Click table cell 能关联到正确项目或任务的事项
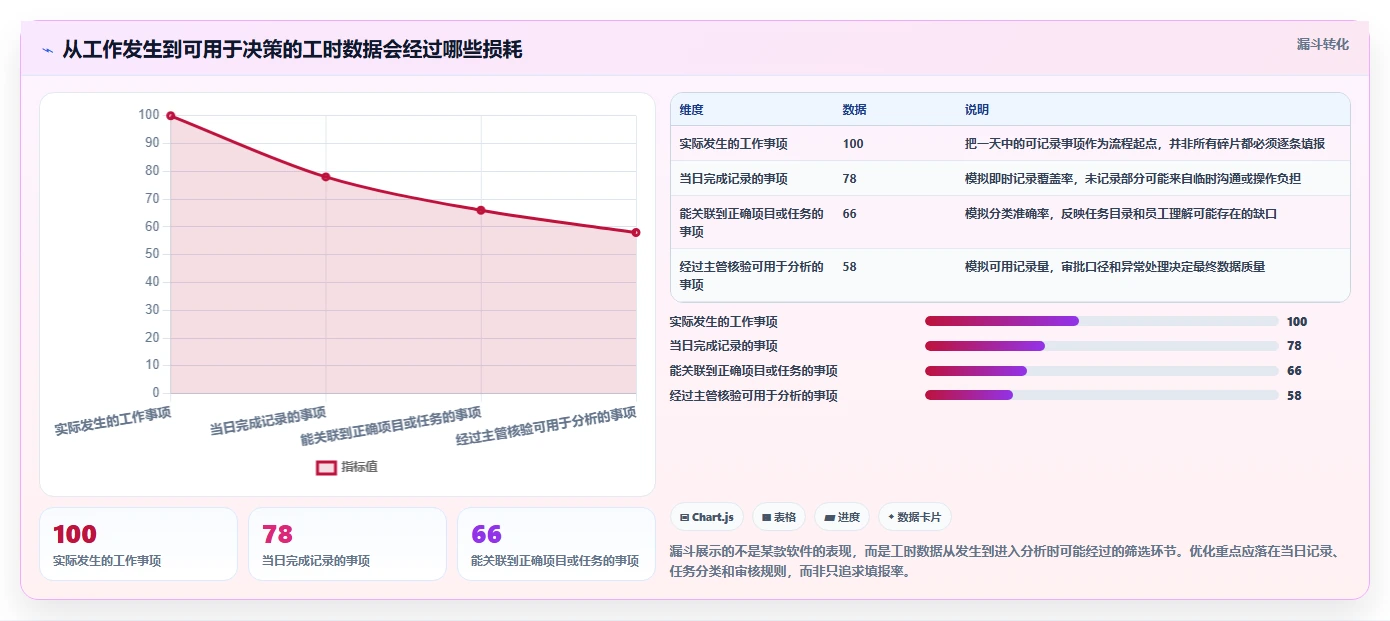Image resolution: width=1390 pixels, height=621 pixels. tap(752, 223)
